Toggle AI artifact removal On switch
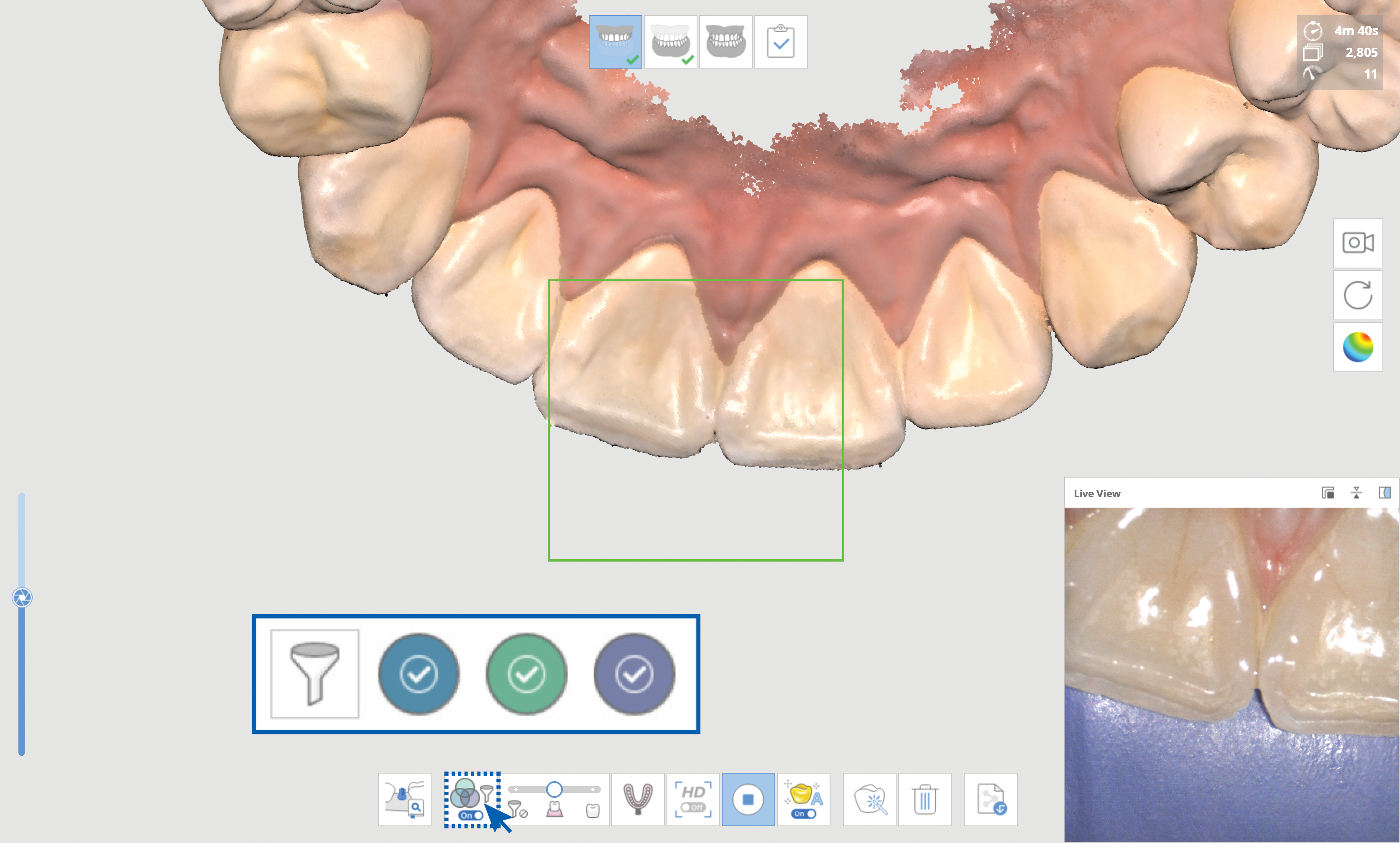 coord(804,813)
